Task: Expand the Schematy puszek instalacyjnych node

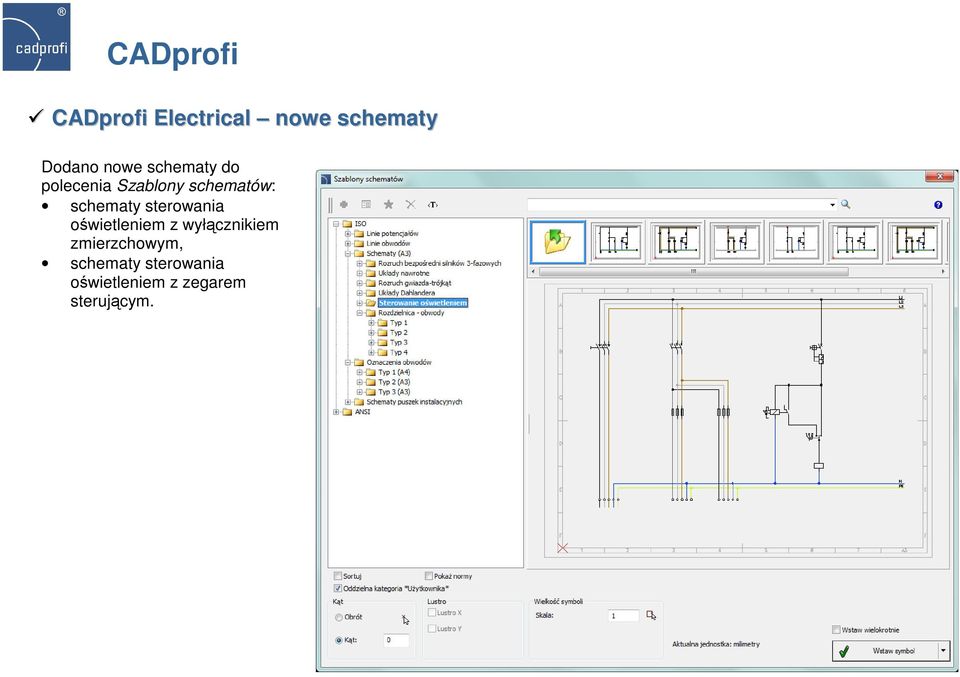Action: pyautogui.click(x=348, y=402)
